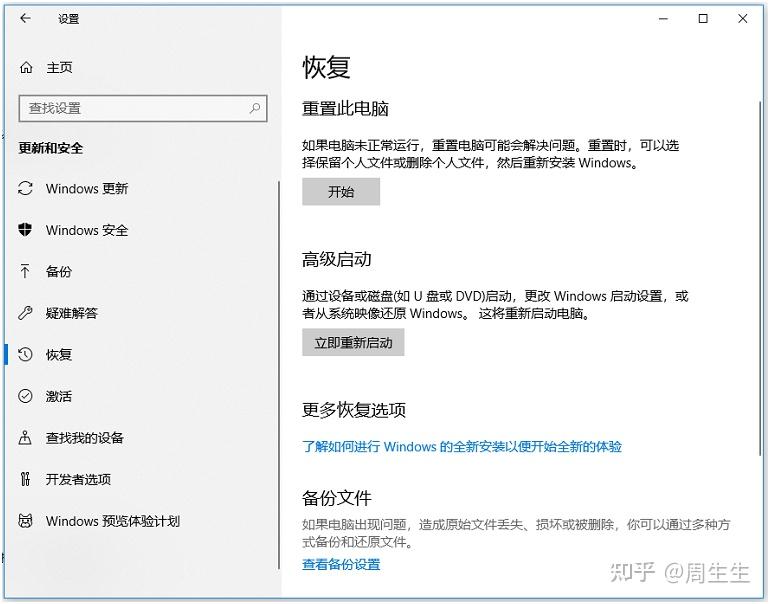Click the Windows 预览体验计划 cat icon

[x=25, y=521]
